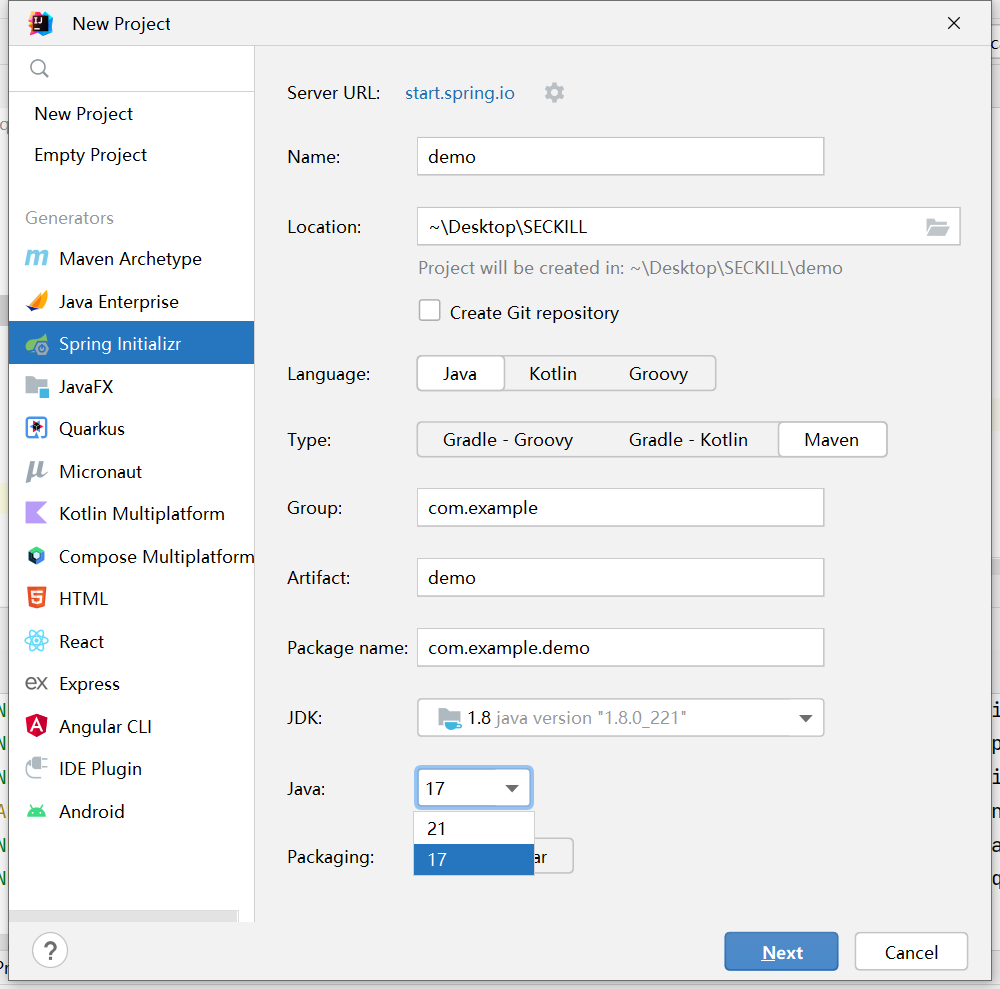The width and height of the screenshot is (1000, 989).
Task: Select JavaFX generator entry
Action: pyautogui.click(x=86, y=387)
